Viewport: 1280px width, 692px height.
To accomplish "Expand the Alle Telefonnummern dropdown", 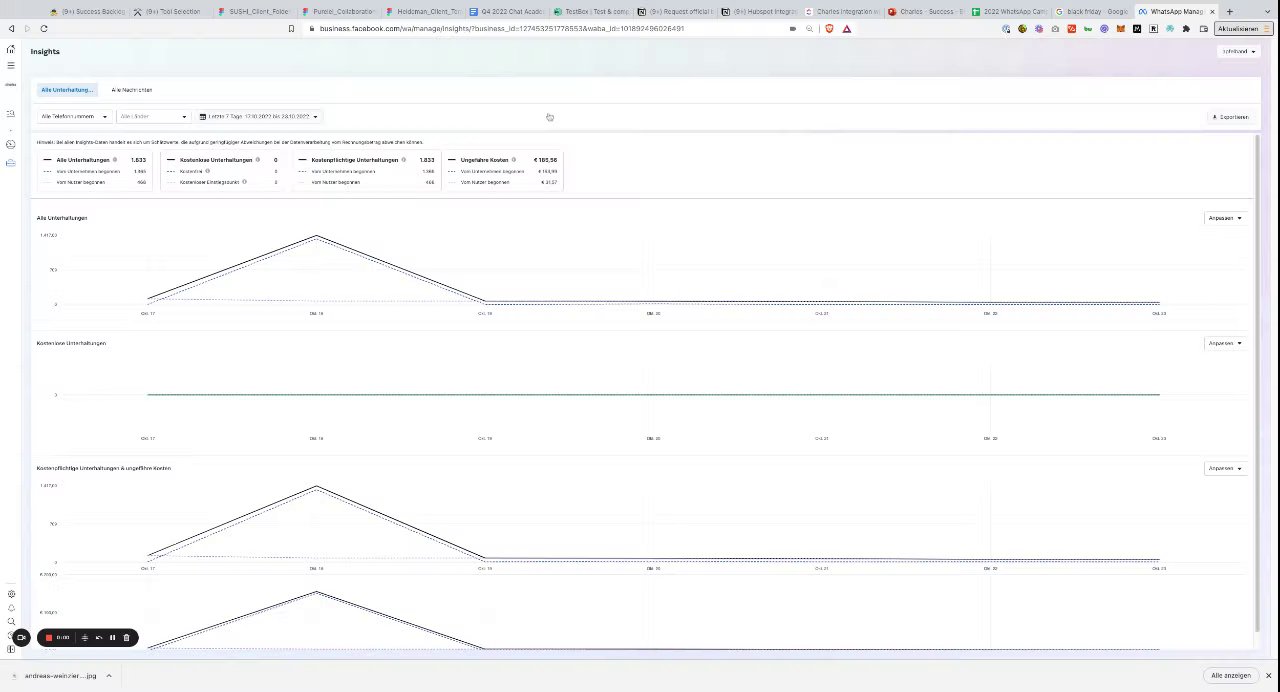I will pyautogui.click(x=74, y=117).
